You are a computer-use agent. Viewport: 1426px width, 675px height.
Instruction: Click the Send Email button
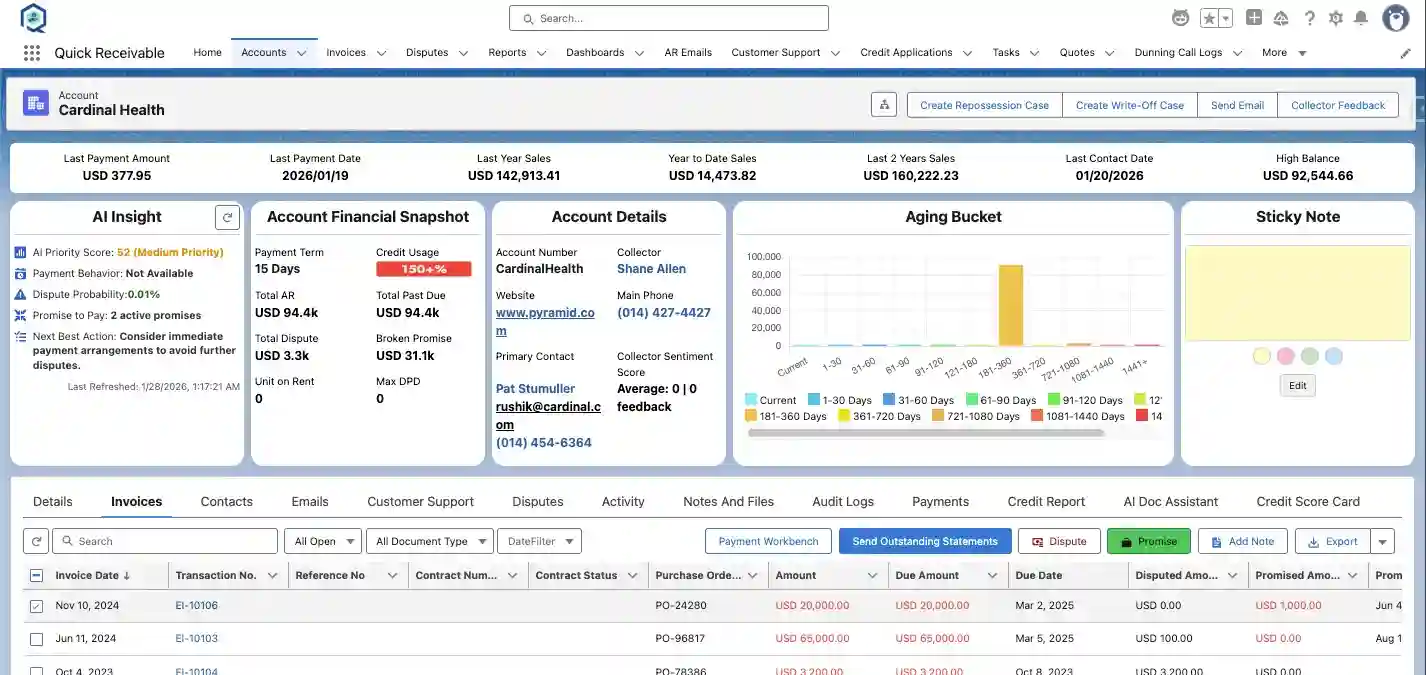pyautogui.click(x=1237, y=105)
